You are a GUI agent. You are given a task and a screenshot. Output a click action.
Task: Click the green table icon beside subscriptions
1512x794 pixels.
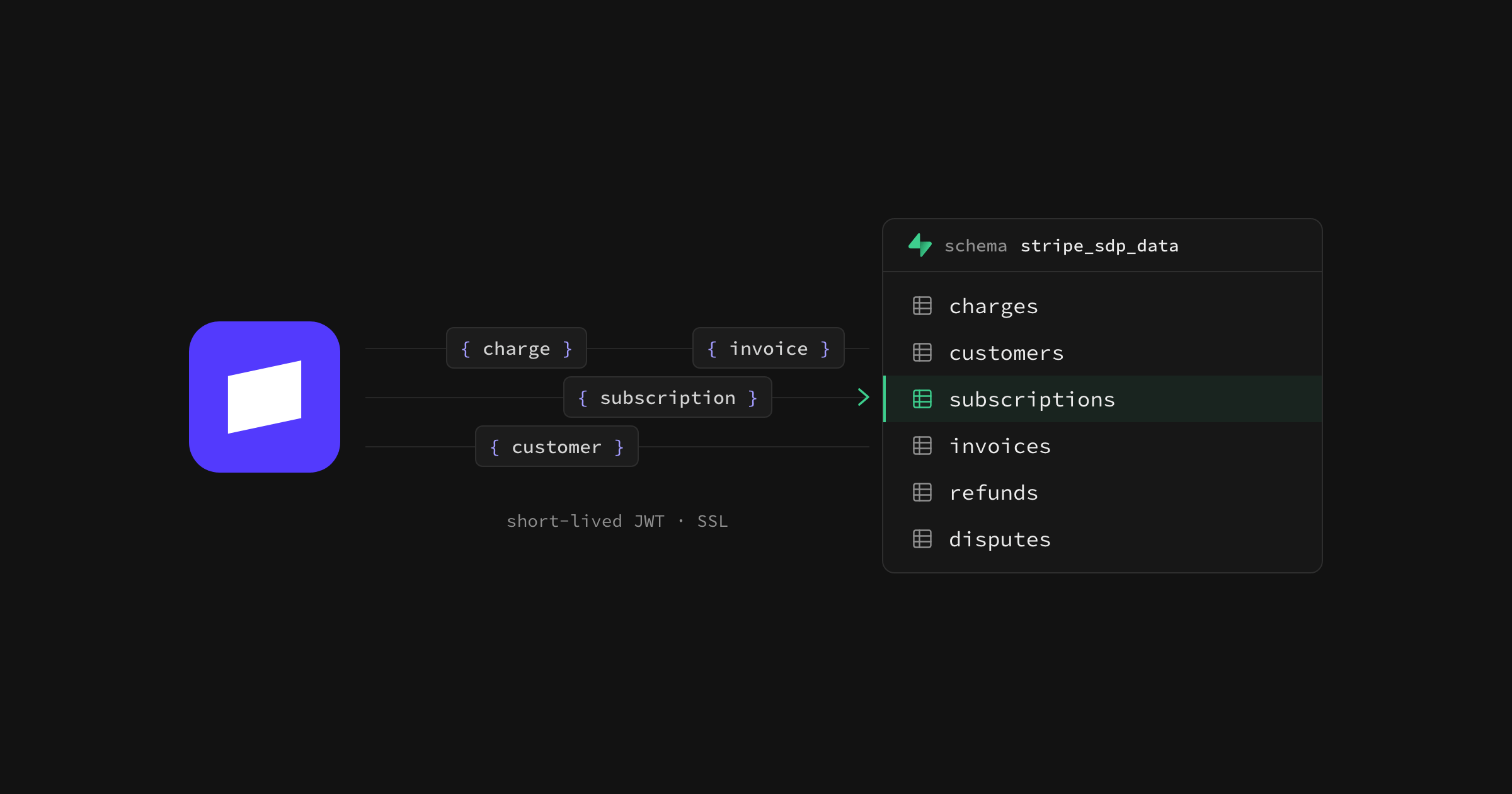coord(922,399)
